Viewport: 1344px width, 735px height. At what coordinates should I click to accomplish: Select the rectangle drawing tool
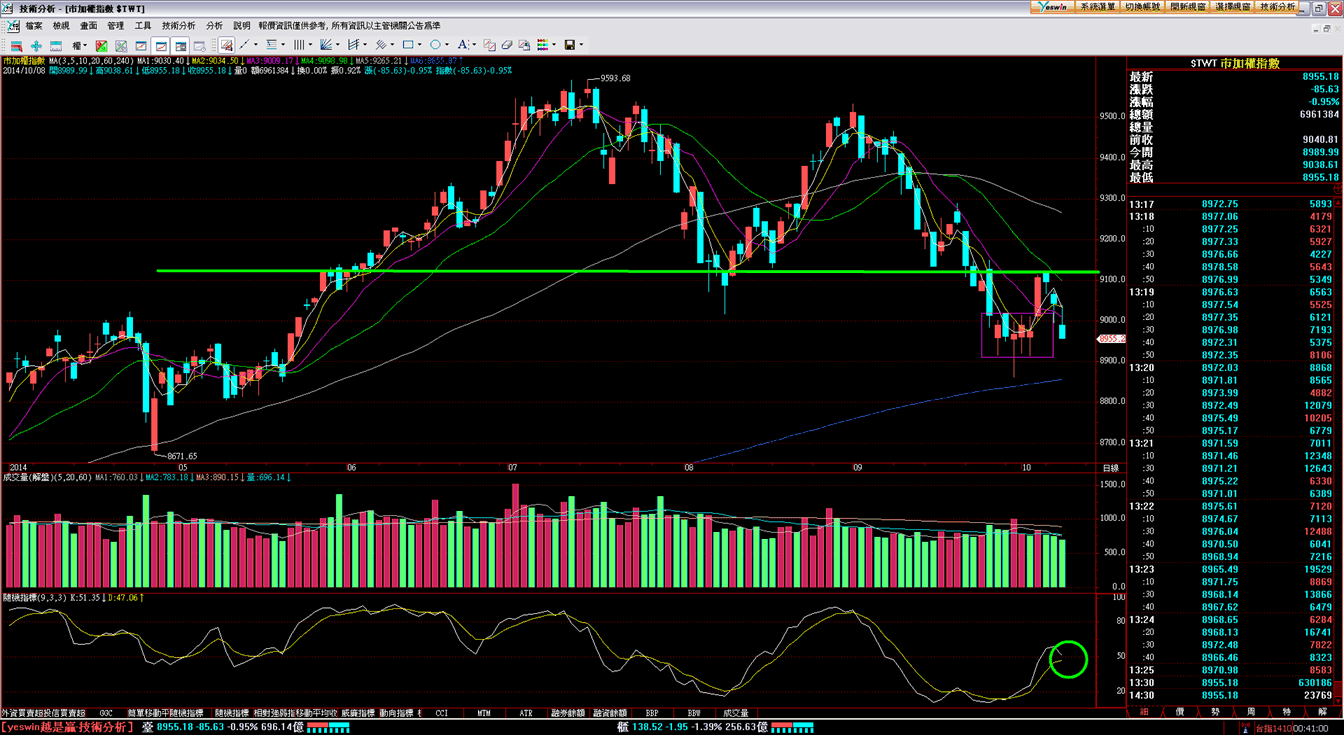click(x=408, y=45)
